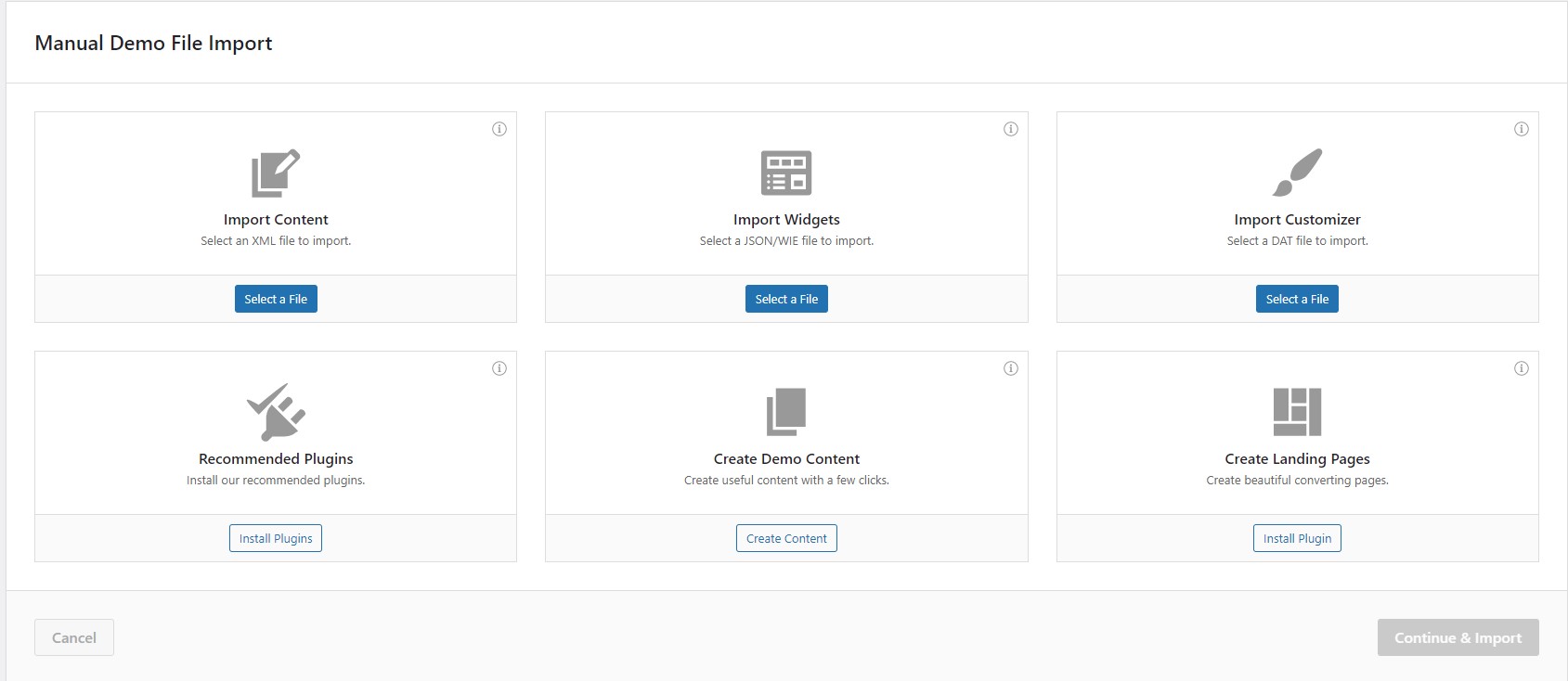Select a File for Import Widgets
1568x681 pixels.
(786, 299)
